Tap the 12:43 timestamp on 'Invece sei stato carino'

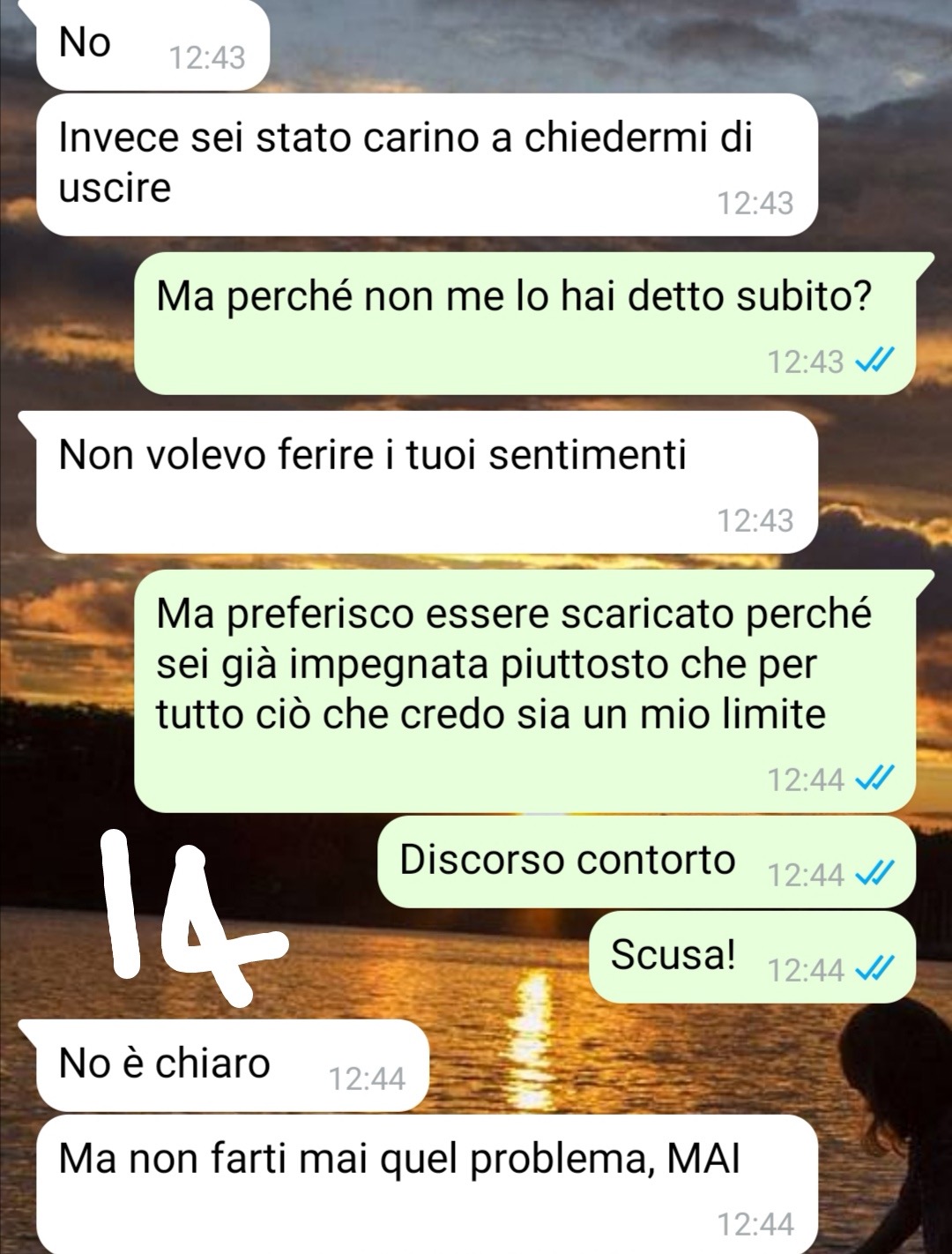[755, 203]
